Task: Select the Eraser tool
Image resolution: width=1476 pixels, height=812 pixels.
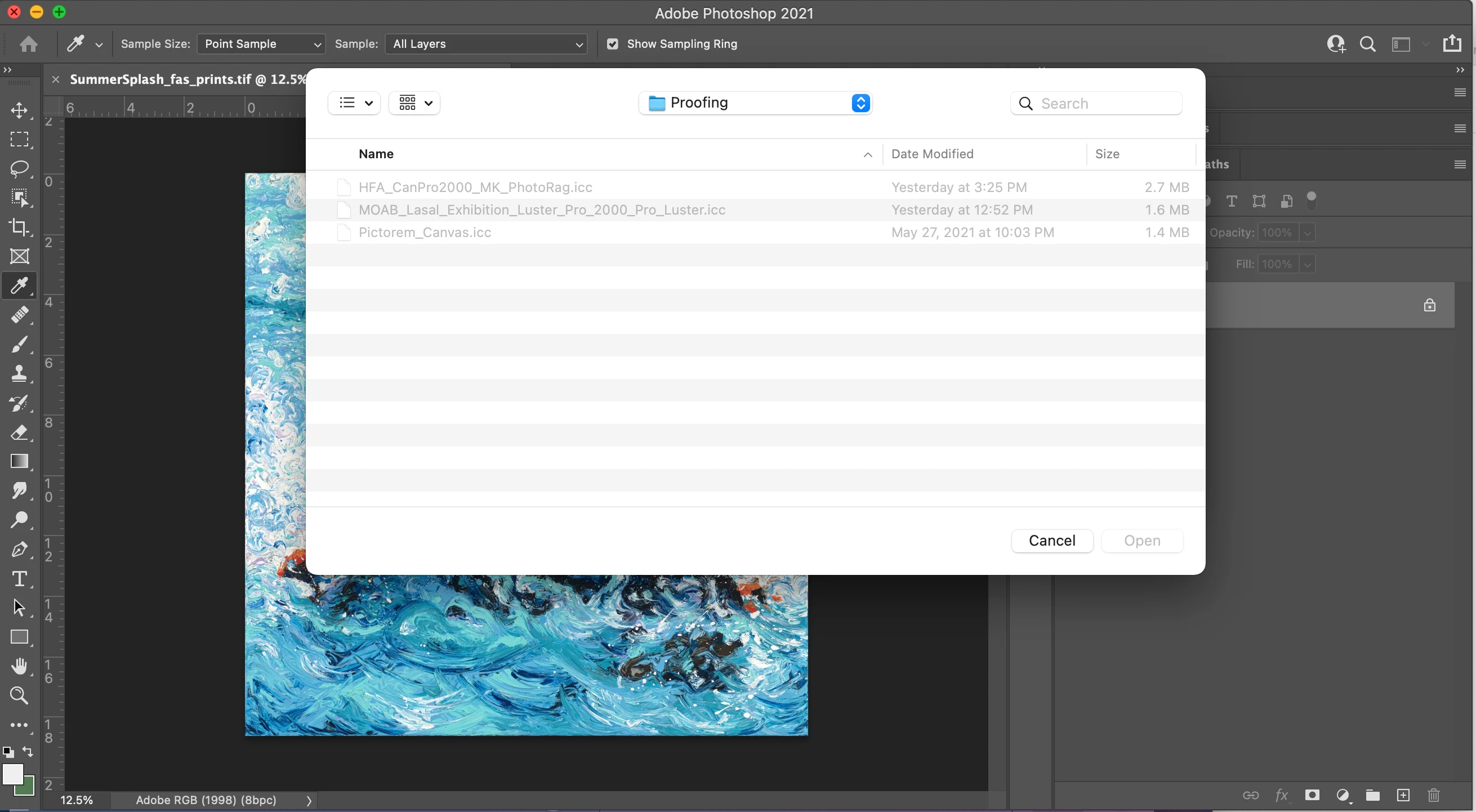Action: pyautogui.click(x=20, y=432)
